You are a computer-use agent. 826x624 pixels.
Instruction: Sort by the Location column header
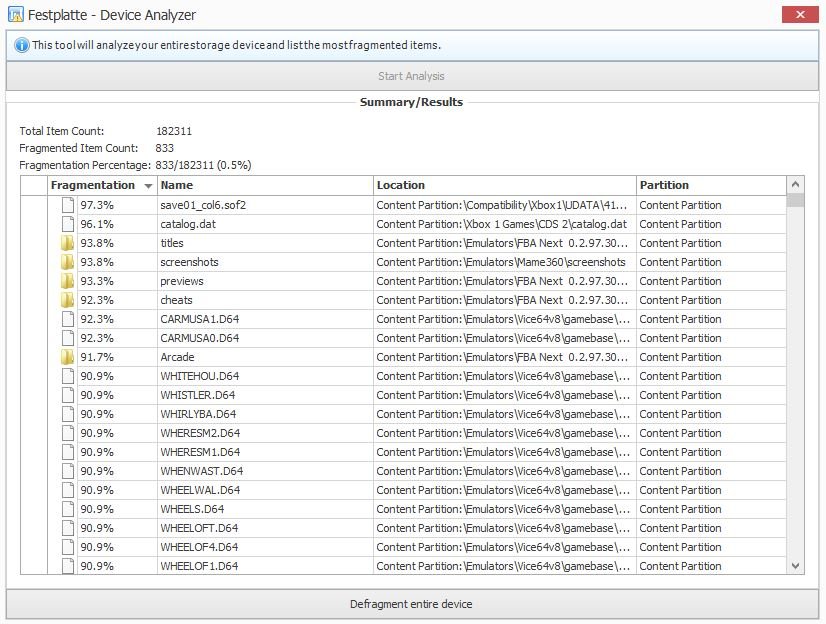click(x=505, y=185)
